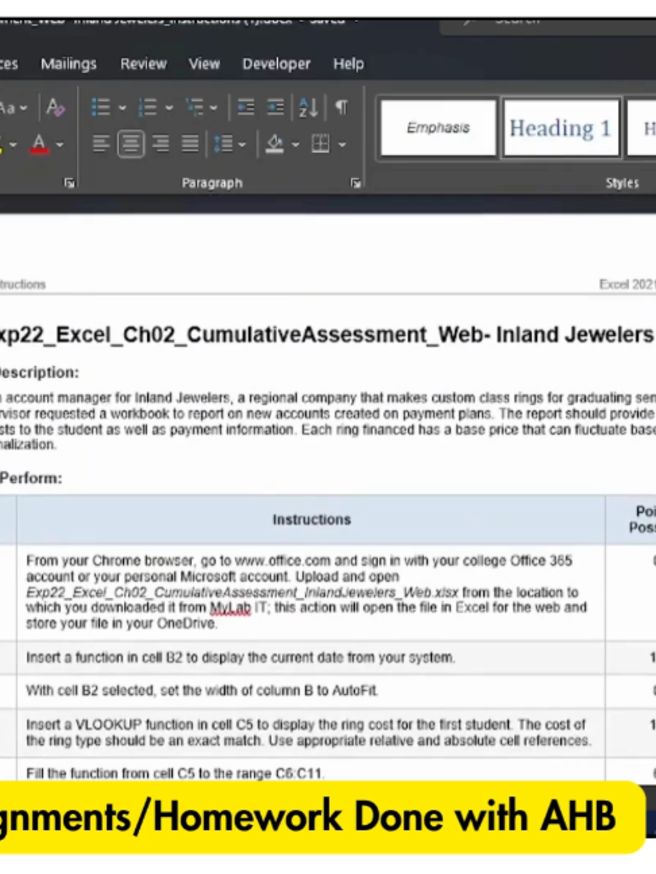Apply the Emphasis style

tap(438, 128)
